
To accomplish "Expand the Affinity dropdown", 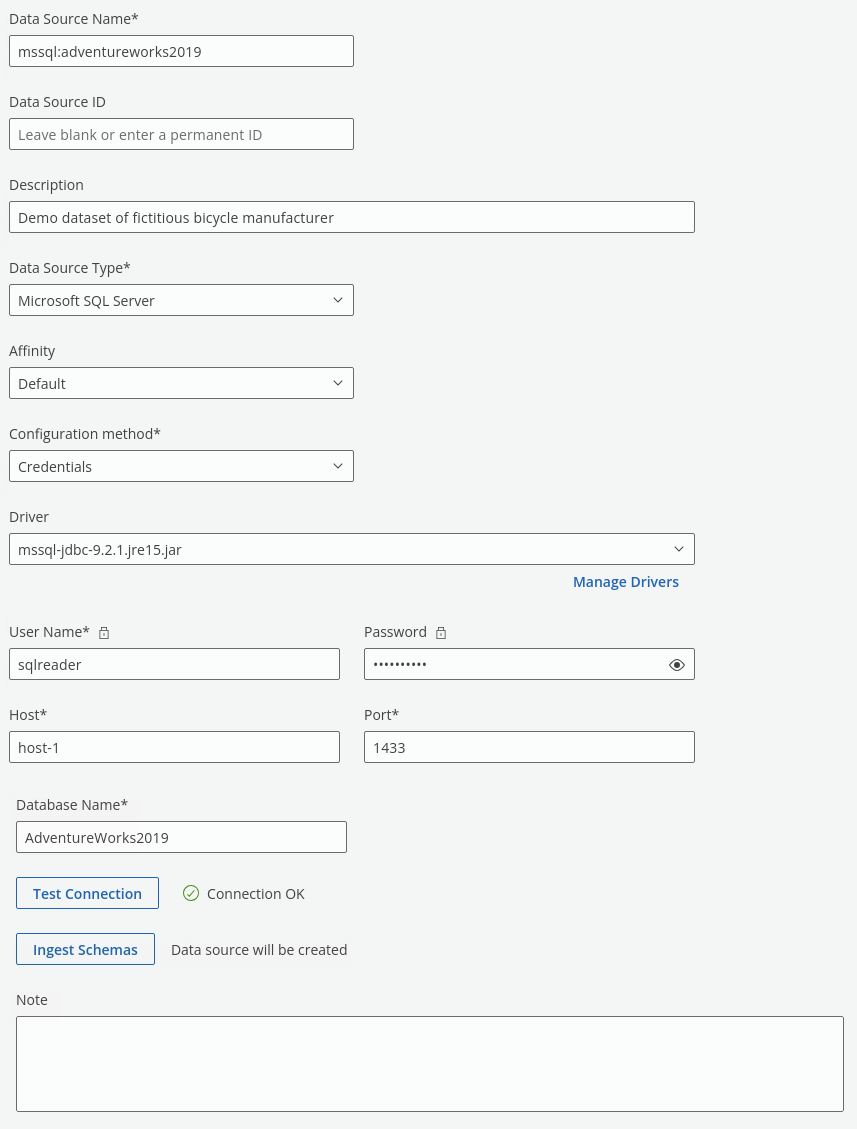I will pyautogui.click(x=181, y=383).
